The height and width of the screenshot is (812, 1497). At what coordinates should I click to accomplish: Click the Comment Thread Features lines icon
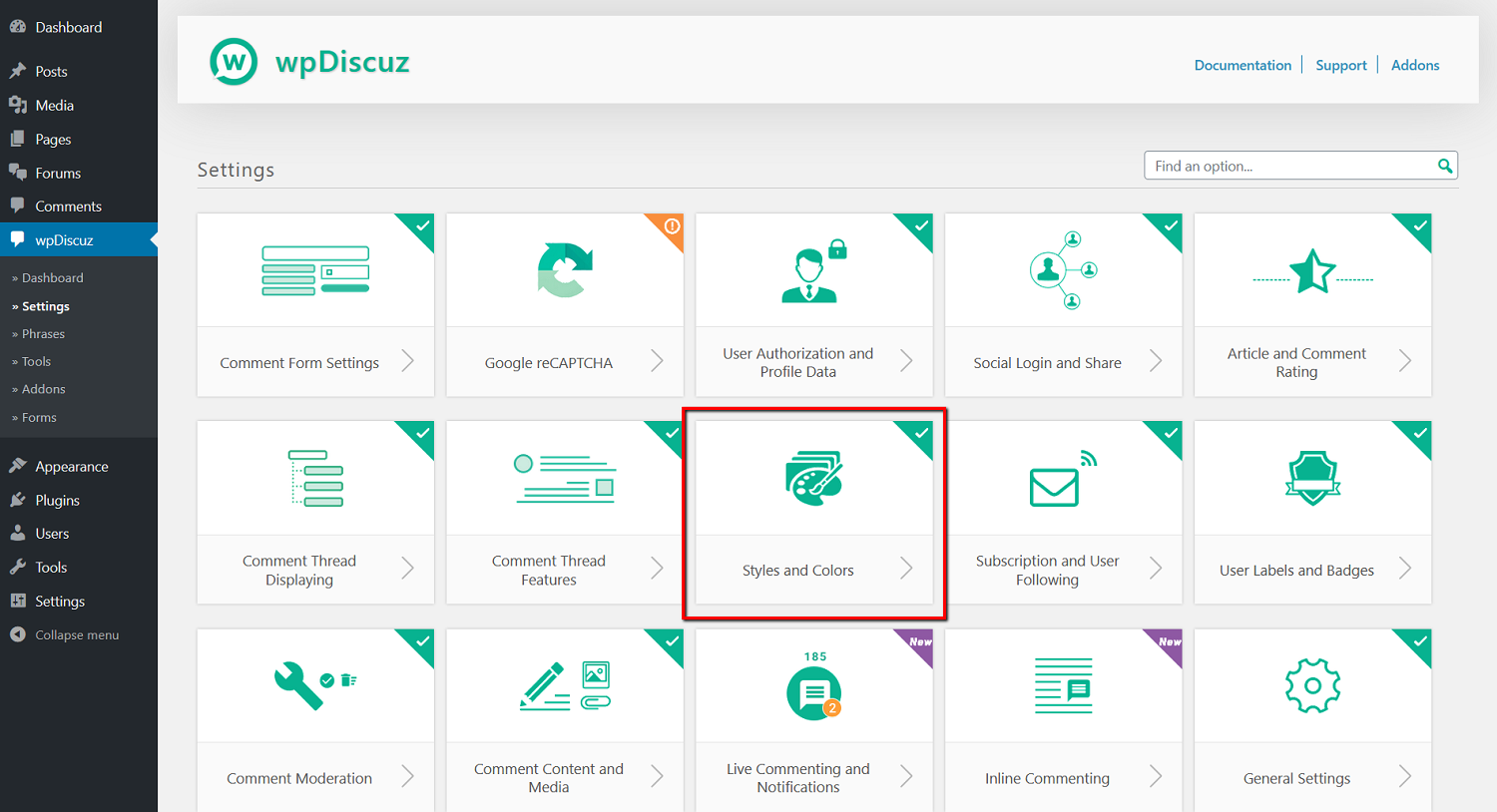coord(565,478)
